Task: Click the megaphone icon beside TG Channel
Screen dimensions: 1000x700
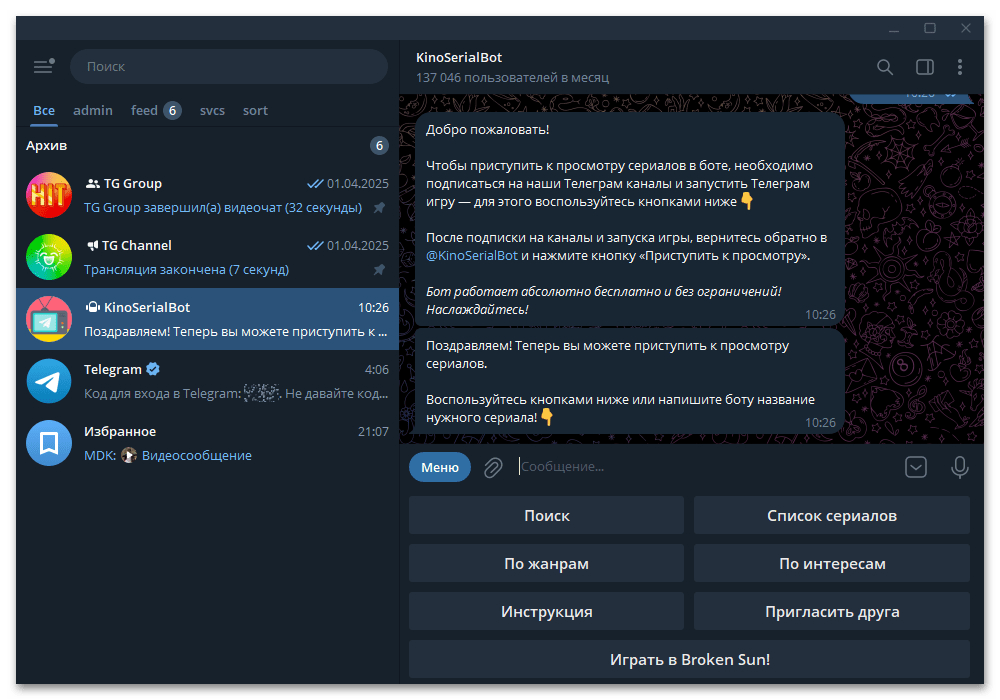Action: click(x=92, y=245)
